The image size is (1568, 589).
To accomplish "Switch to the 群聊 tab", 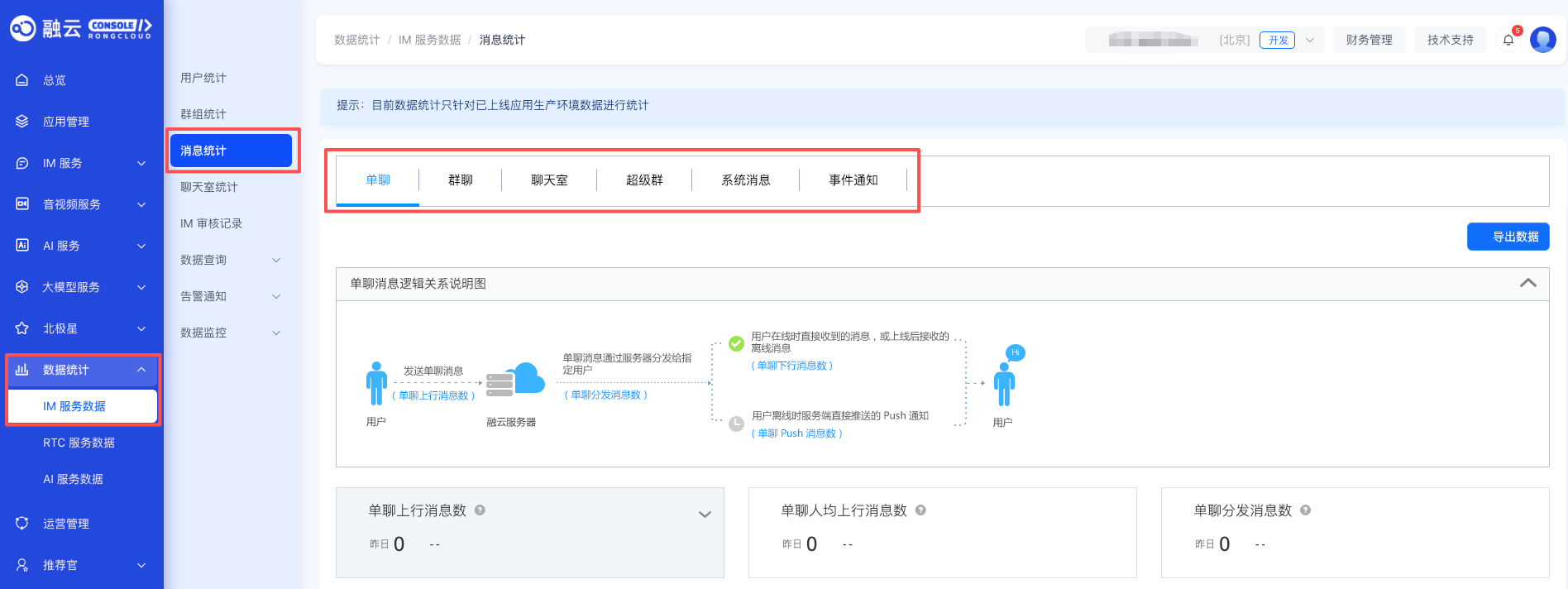I will click(461, 180).
